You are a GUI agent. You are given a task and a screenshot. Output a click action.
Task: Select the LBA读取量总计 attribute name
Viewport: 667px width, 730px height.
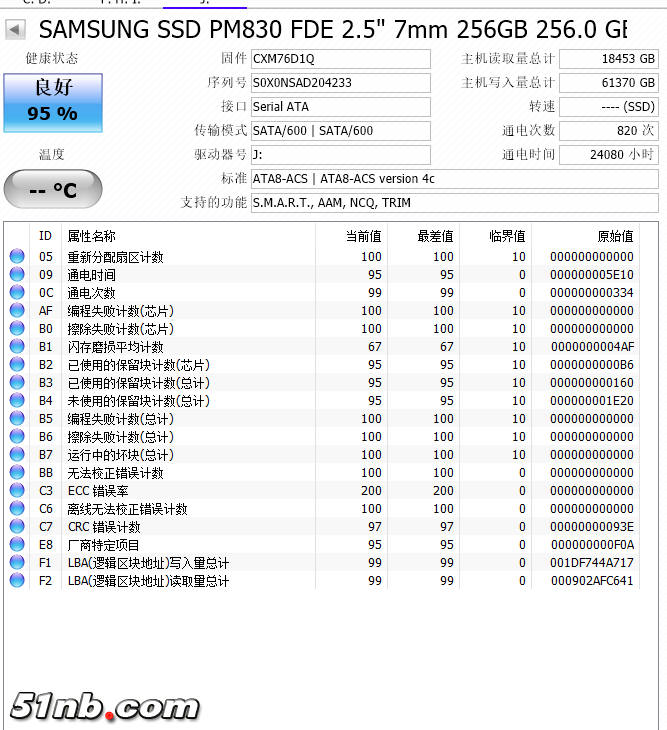click(148, 581)
